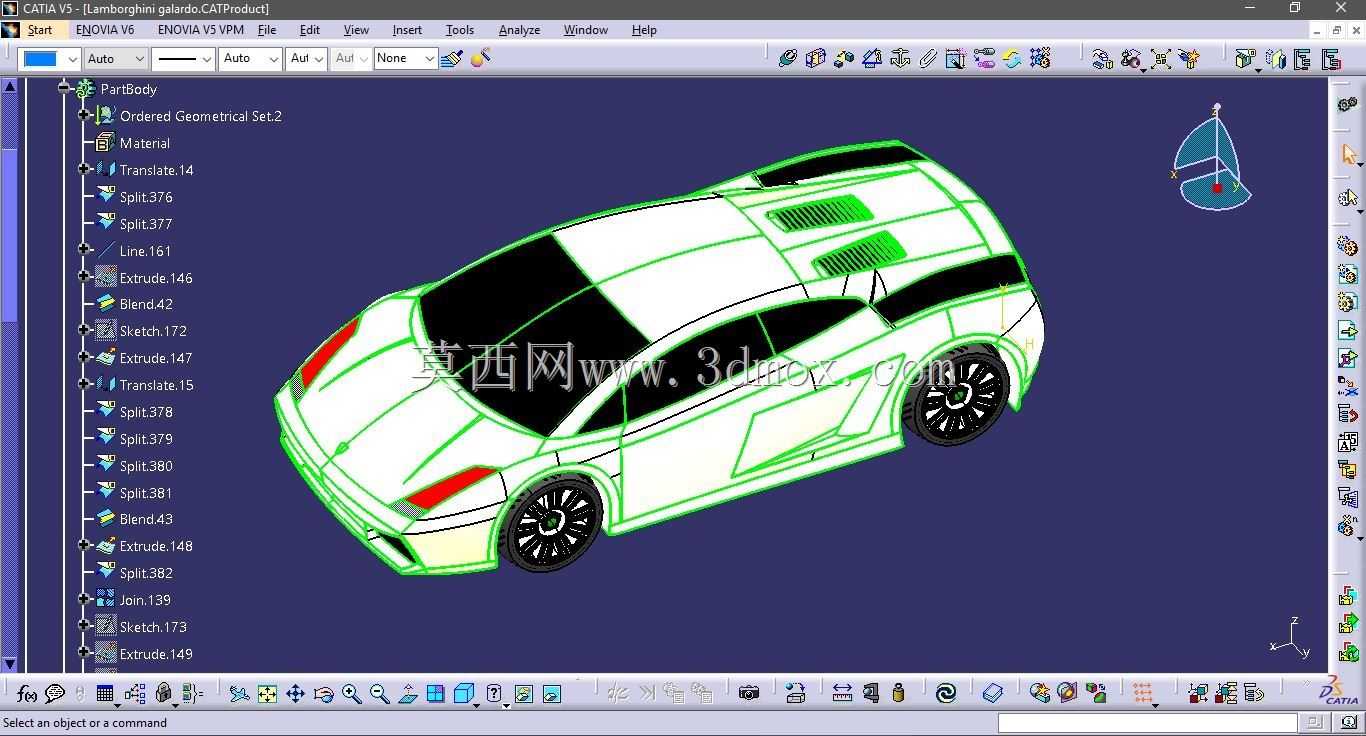Expand the Translate.14 tree node
1366x736 pixels.
pyautogui.click(x=85, y=170)
